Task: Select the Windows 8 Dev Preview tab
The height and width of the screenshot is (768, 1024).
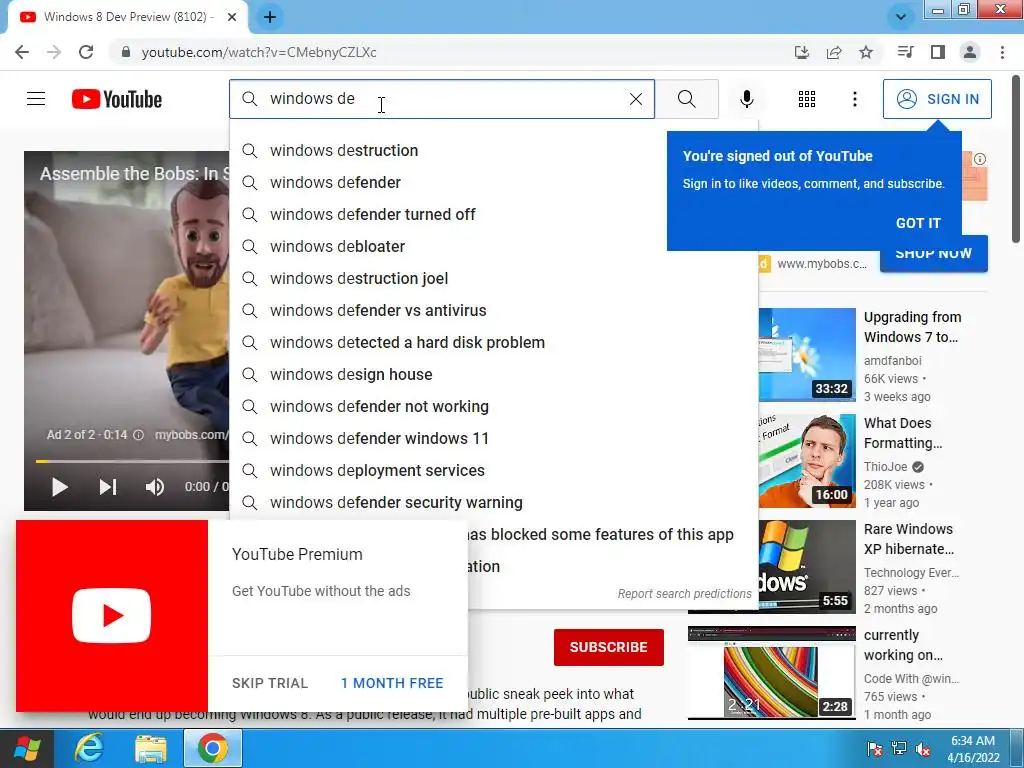Action: coord(128,17)
